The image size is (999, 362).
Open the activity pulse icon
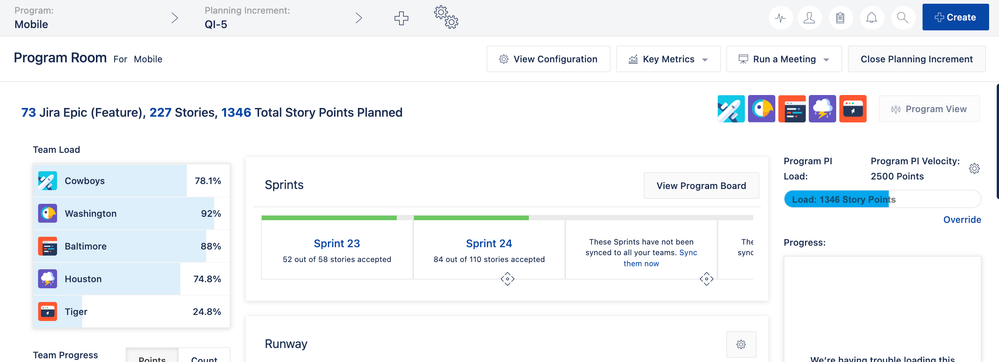[780, 18]
